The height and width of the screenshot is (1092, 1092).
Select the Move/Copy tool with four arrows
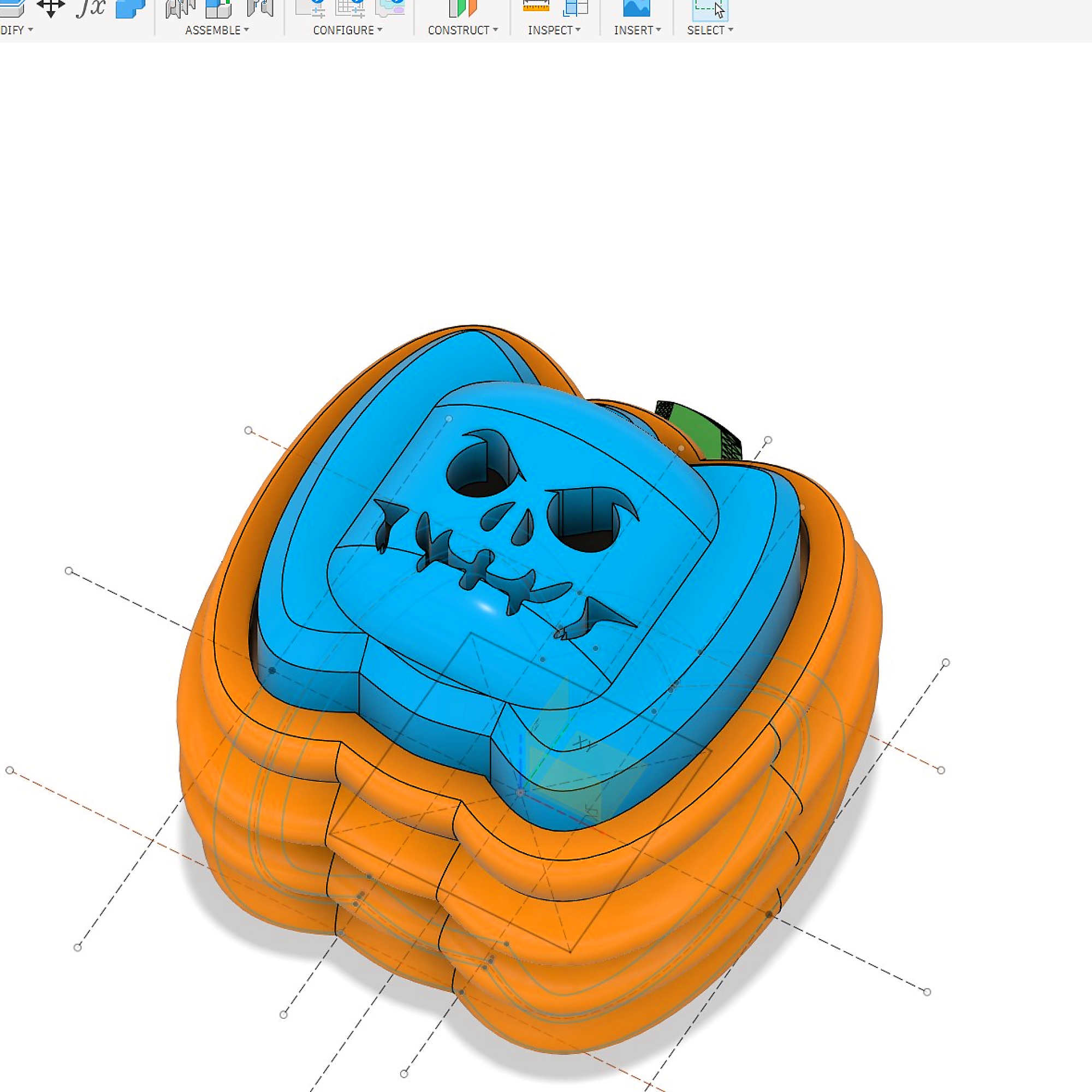[51, 7]
